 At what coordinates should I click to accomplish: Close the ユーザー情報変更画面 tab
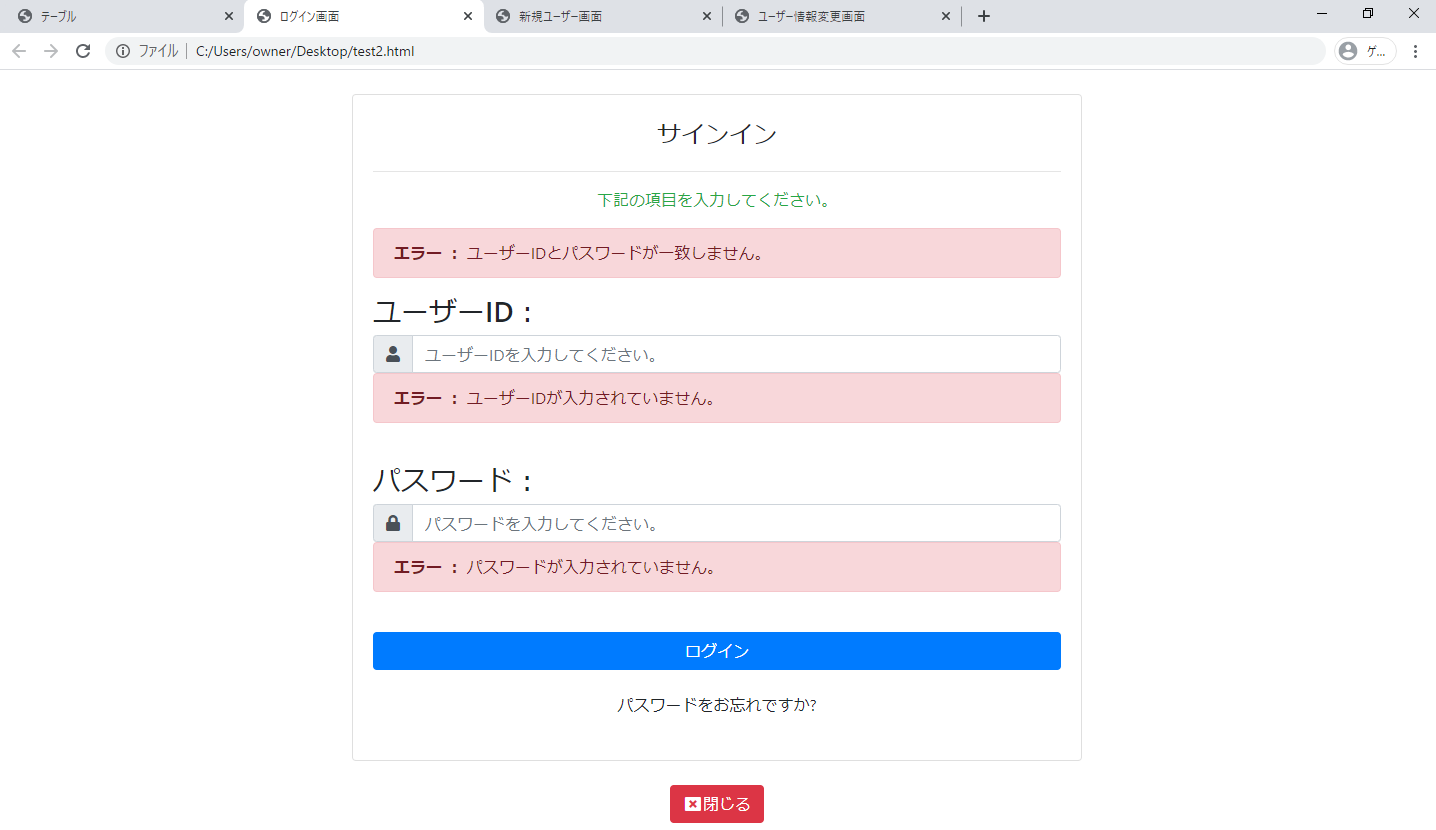click(x=946, y=16)
